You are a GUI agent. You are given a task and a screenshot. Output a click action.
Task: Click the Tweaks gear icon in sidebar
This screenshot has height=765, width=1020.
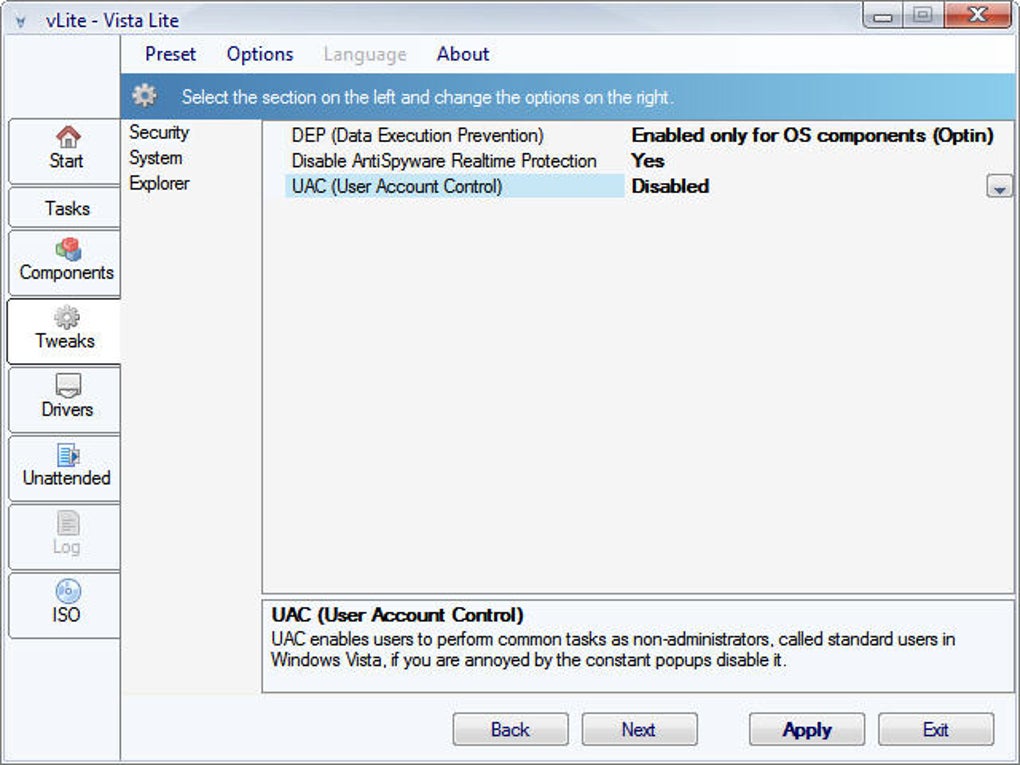(66, 317)
